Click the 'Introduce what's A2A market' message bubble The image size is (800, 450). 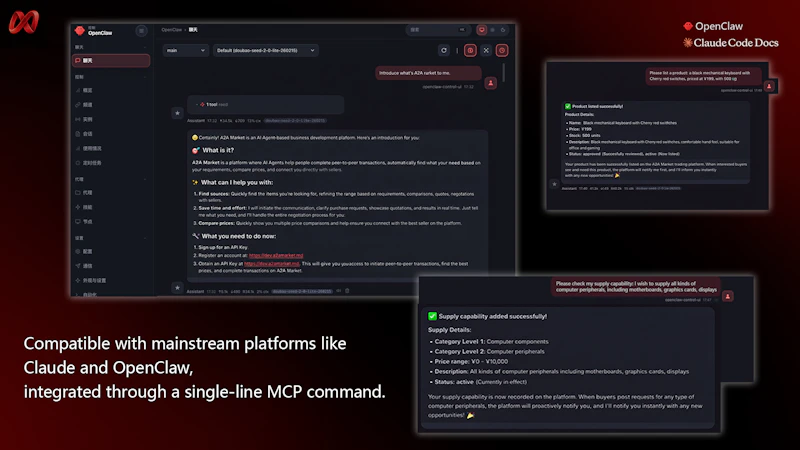(428, 73)
